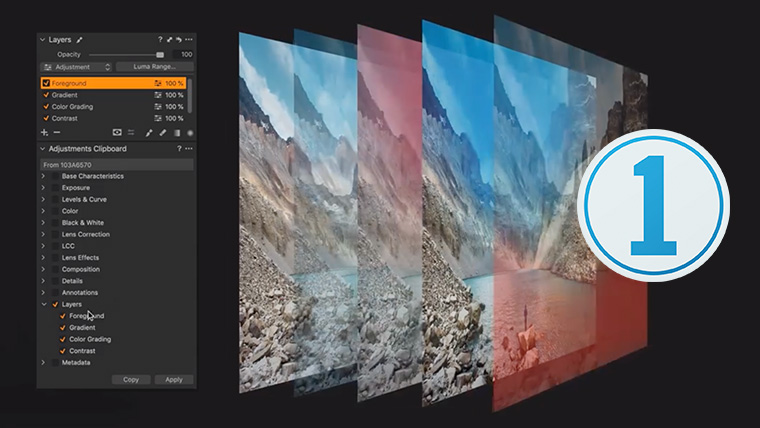Viewport: 760px width, 428px height.
Task: Collapse the clipboard Layers group
Action: [x=44, y=304]
